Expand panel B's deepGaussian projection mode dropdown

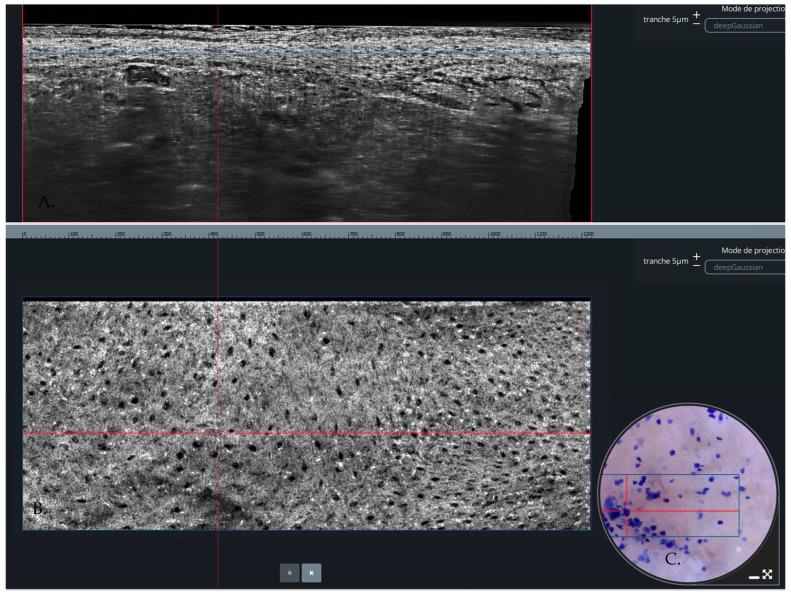click(745, 267)
